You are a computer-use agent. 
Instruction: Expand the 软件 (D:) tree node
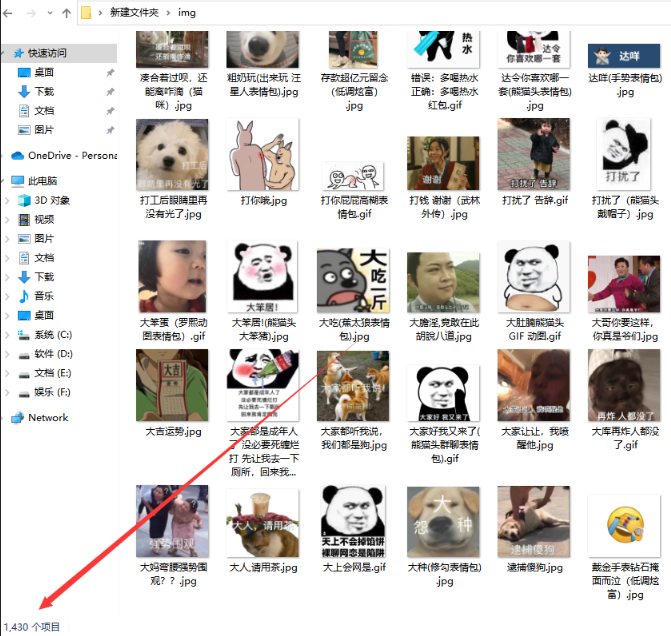pos(7,354)
